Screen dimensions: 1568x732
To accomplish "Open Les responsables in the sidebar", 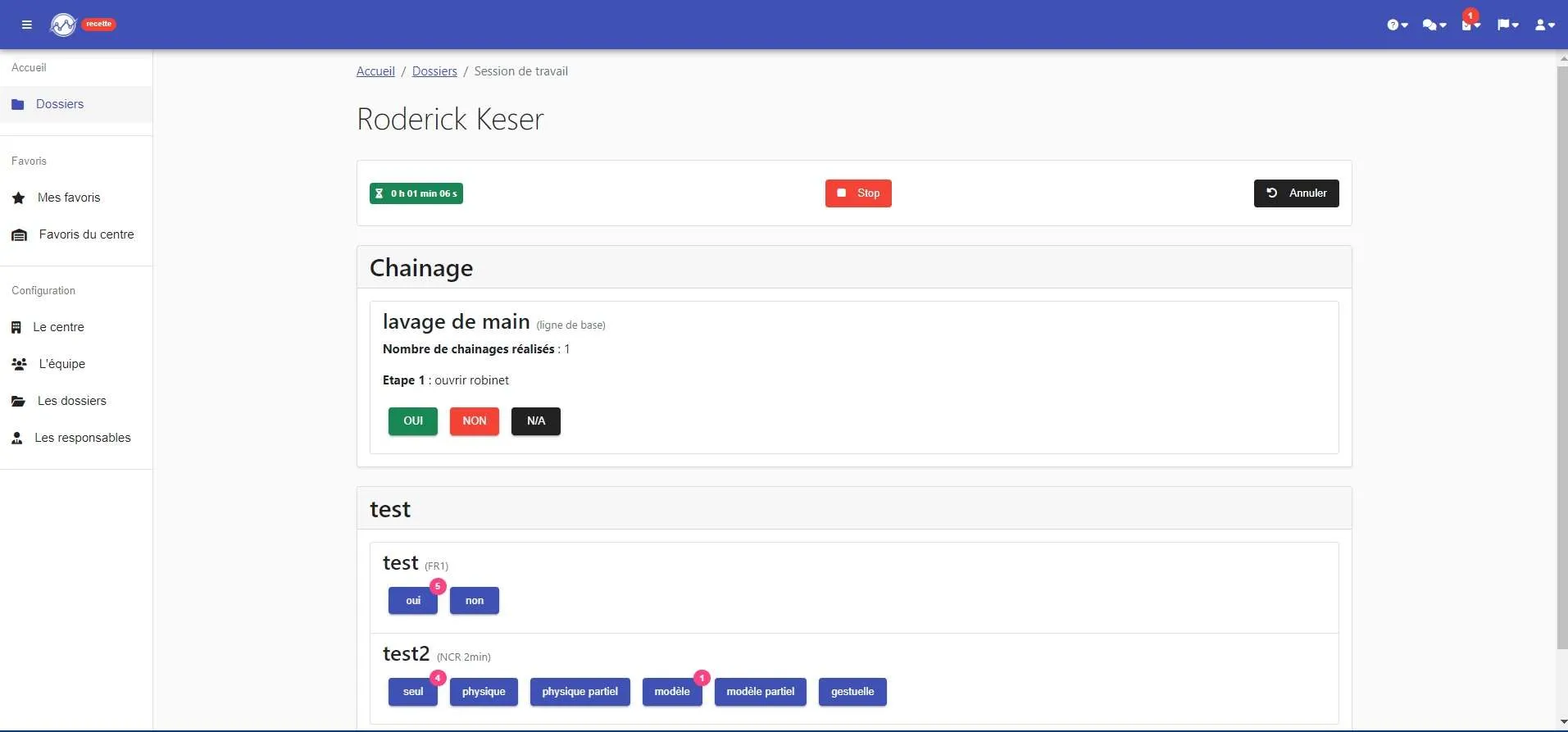I will point(76,438).
